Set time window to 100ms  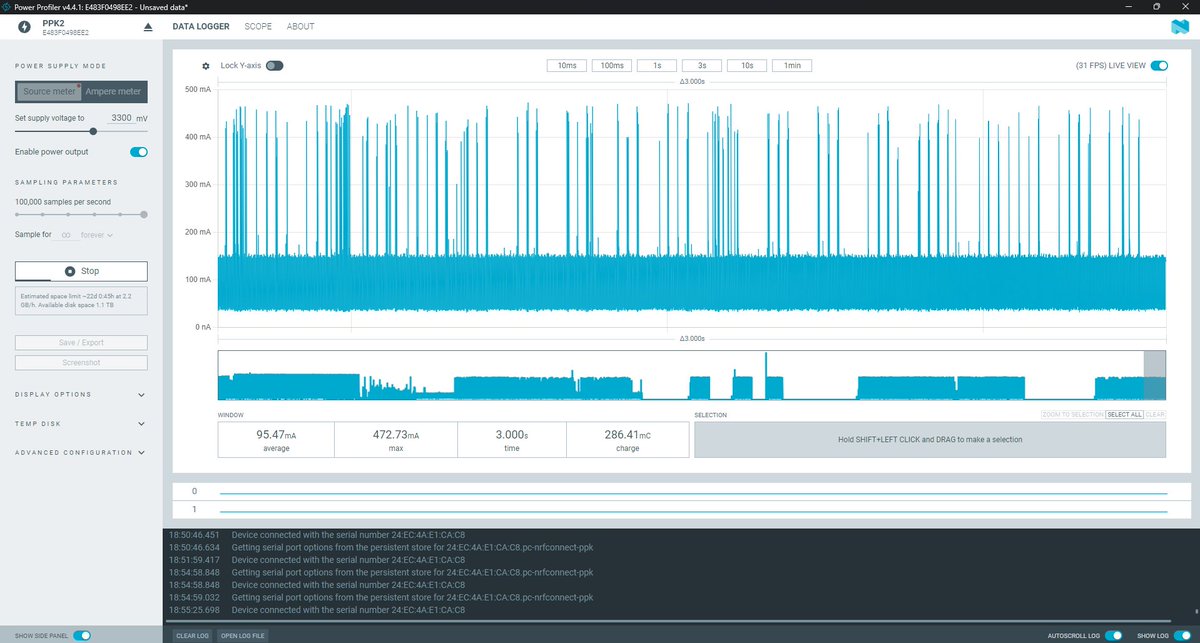[612, 66]
